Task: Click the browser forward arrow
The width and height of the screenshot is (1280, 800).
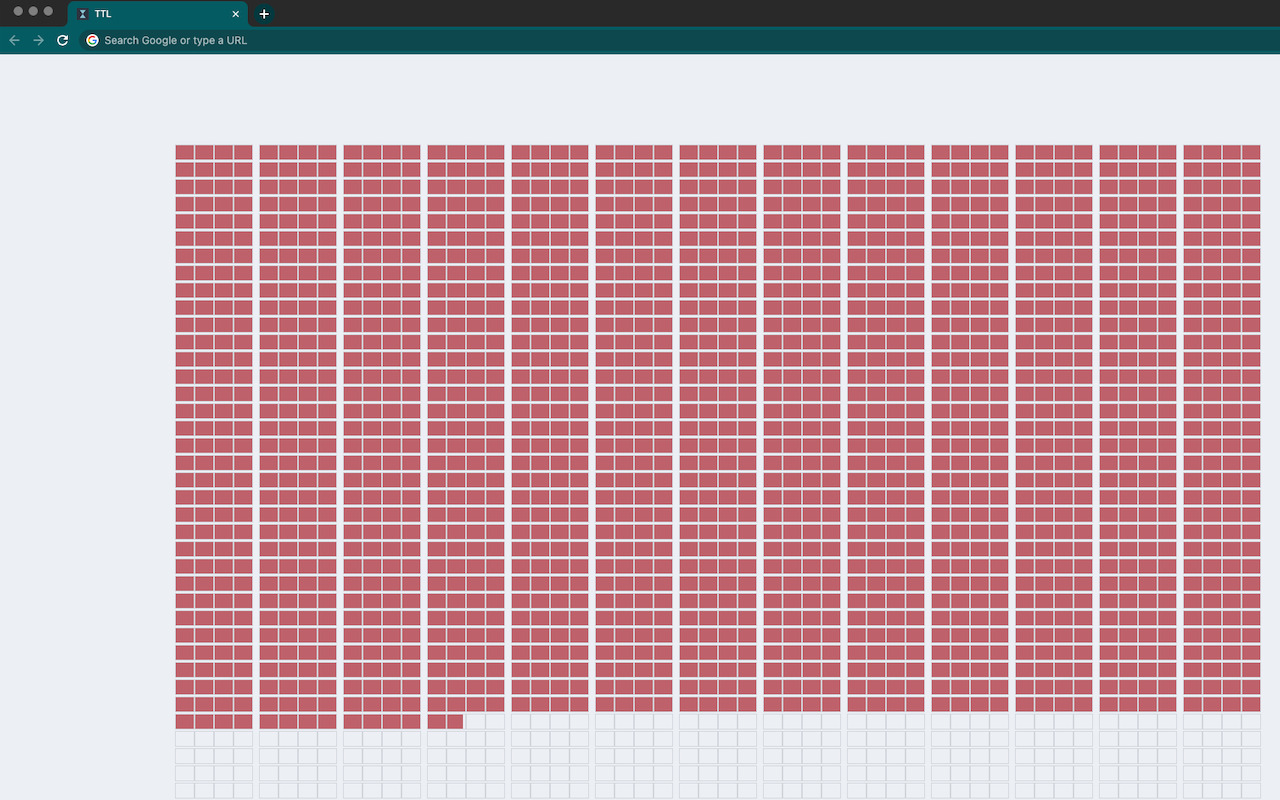Action: click(x=38, y=40)
